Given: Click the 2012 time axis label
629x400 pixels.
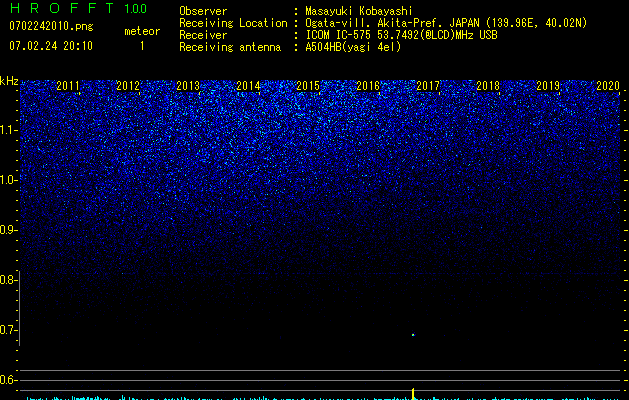Looking at the screenshot, I should 128,86.
